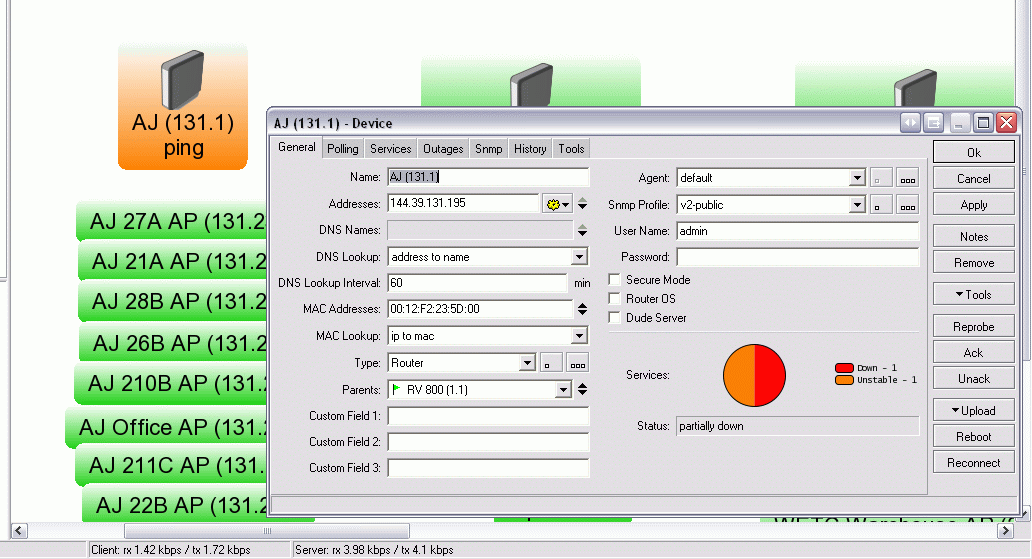Toggle the Router OS checkbox
Image resolution: width=1032 pixels, height=559 pixels.
615,298
